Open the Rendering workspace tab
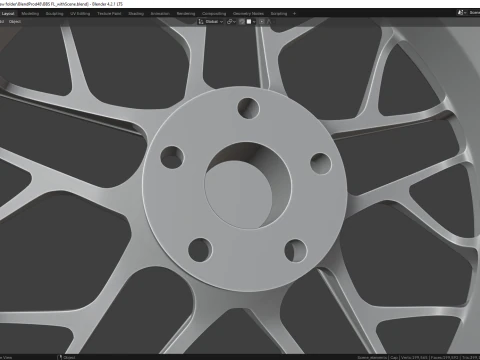This screenshot has width=480, height=360. [186, 14]
